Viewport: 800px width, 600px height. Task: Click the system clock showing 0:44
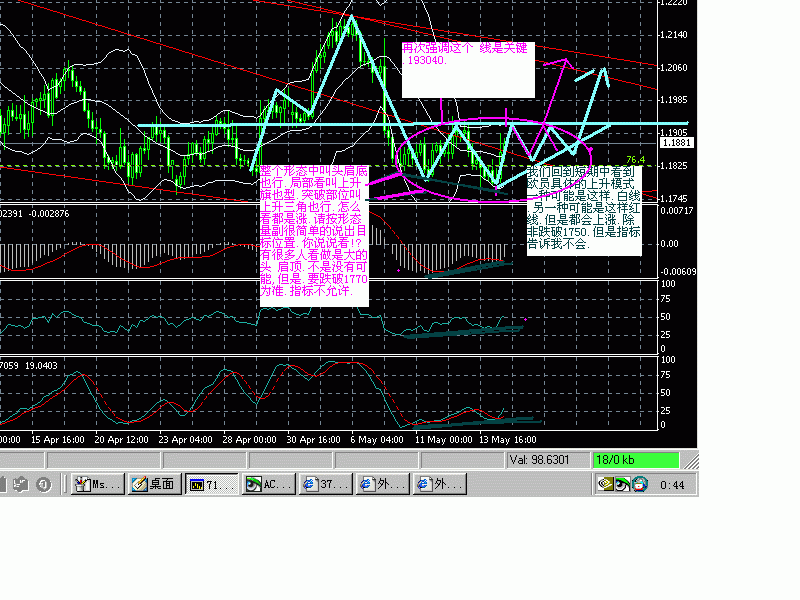[x=672, y=485]
